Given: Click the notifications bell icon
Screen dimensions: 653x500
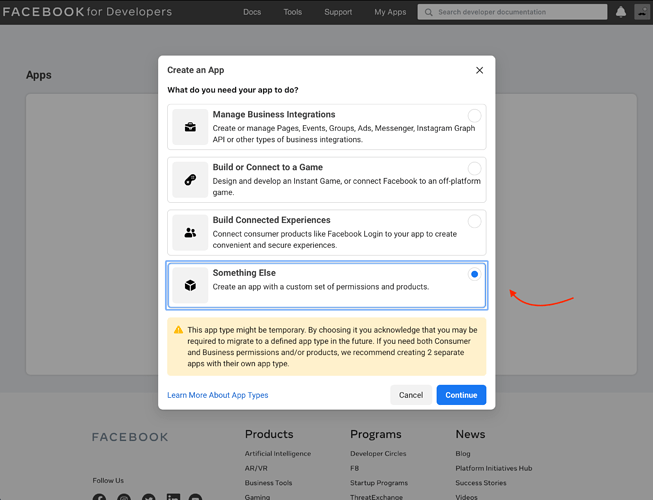Looking at the screenshot, I should click(621, 12).
